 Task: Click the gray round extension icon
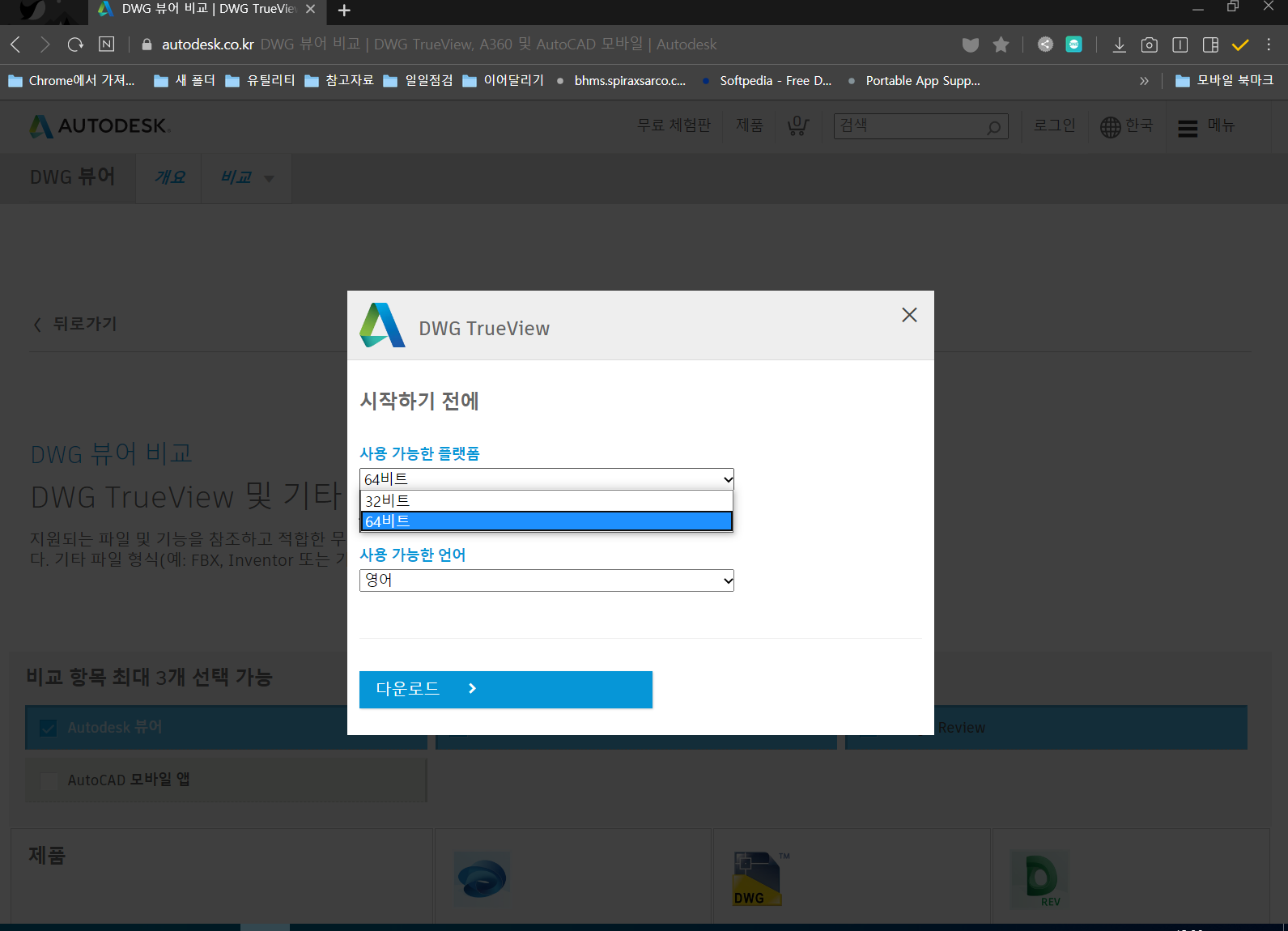1045,45
